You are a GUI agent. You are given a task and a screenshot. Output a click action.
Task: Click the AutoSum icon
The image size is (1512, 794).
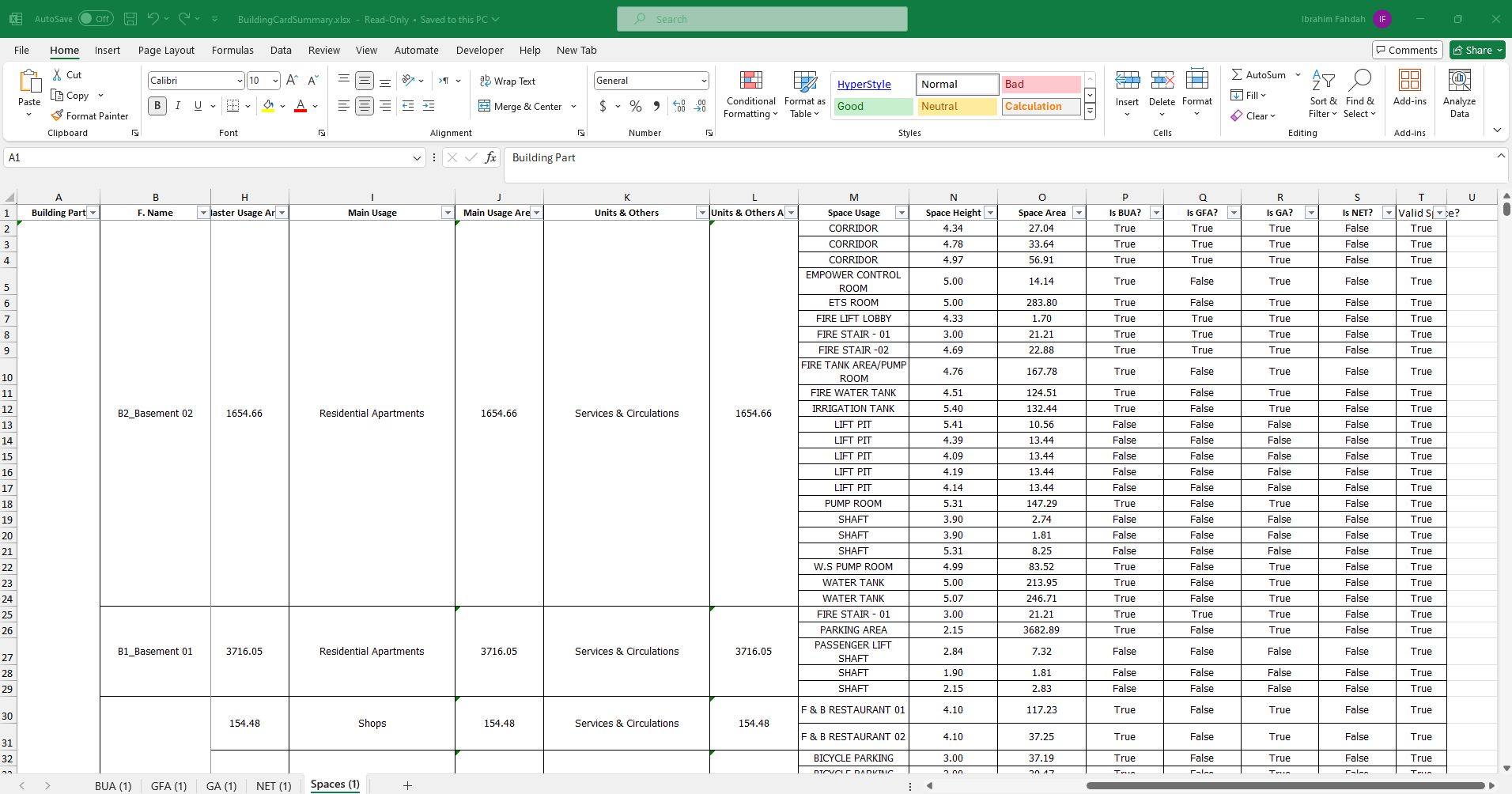(1238, 74)
